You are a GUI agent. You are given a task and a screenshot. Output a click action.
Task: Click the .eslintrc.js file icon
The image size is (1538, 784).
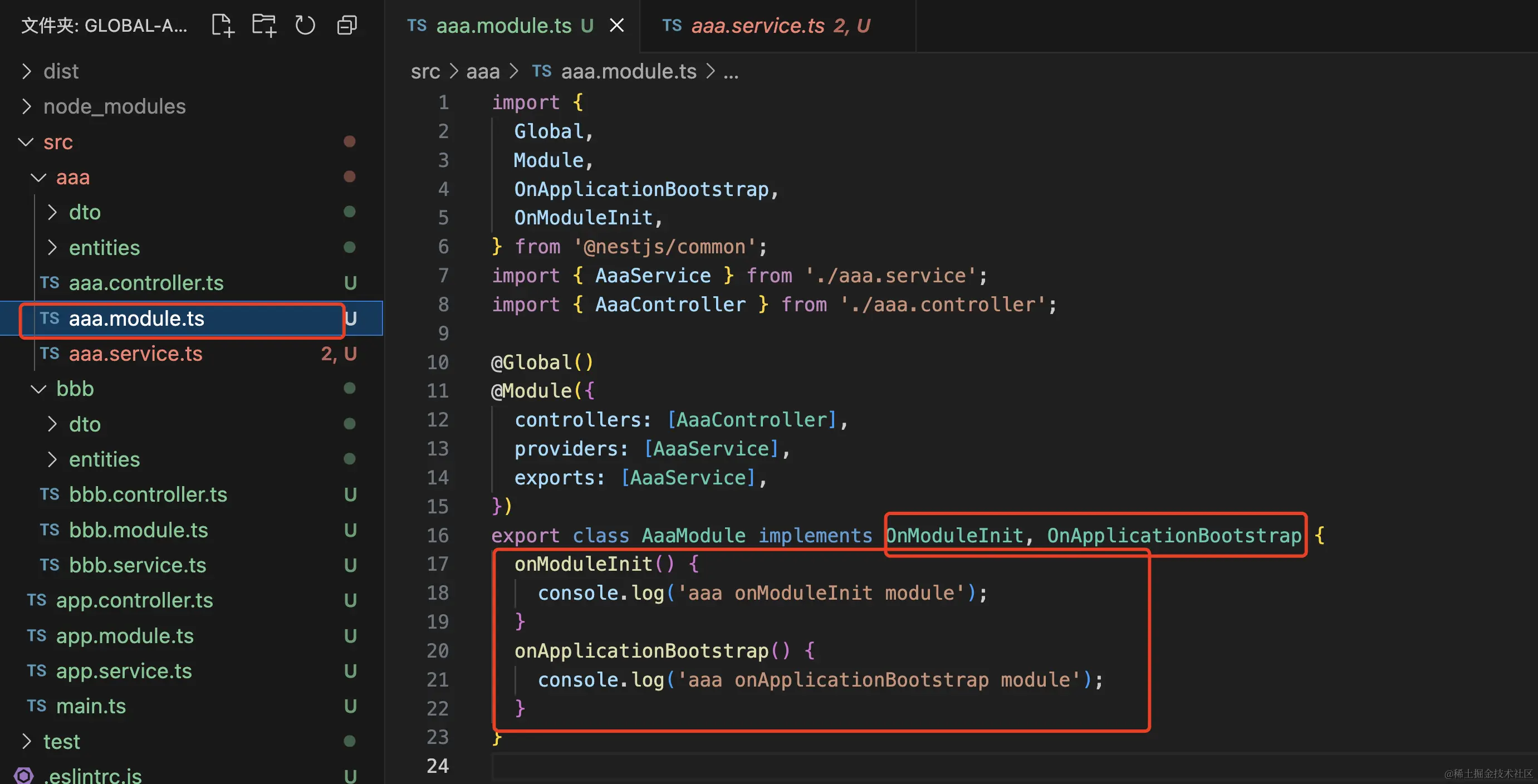24,775
